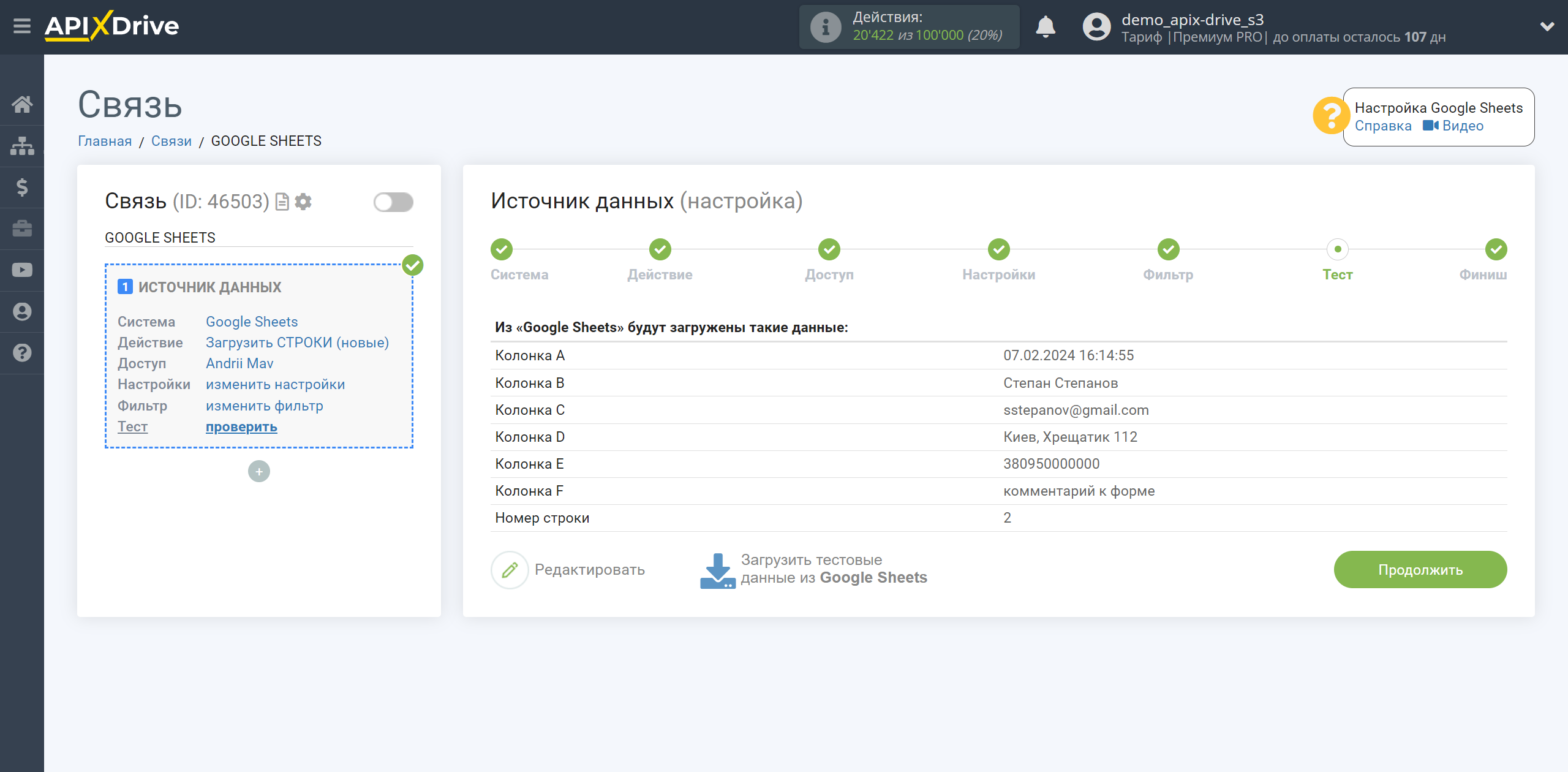Viewport: 1568px width, 772px height.
Task: Open the notifications bell
Action: click(1046, 27)
